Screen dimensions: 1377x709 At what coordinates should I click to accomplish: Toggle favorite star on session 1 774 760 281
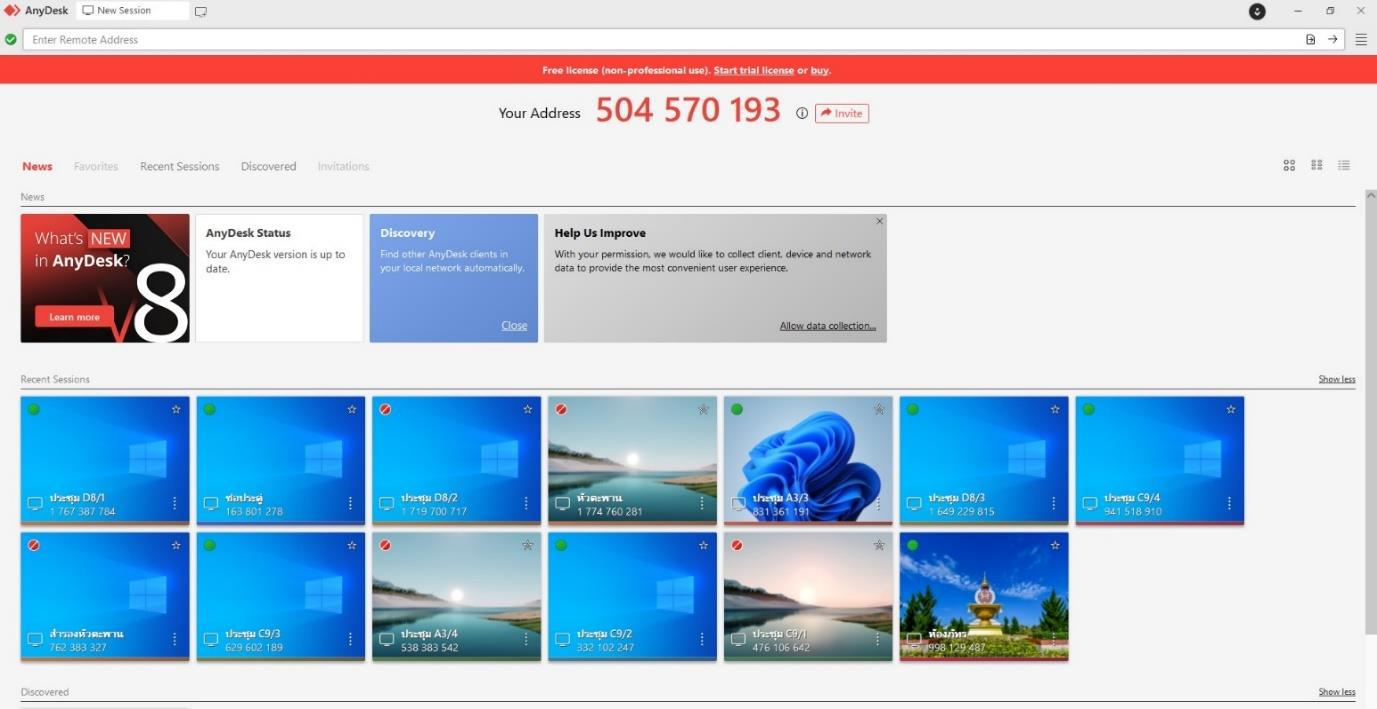[704, 409]
